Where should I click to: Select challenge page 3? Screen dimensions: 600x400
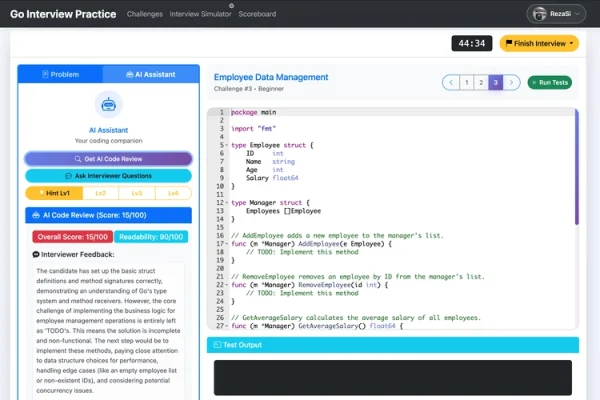click(x=496, y=82)
